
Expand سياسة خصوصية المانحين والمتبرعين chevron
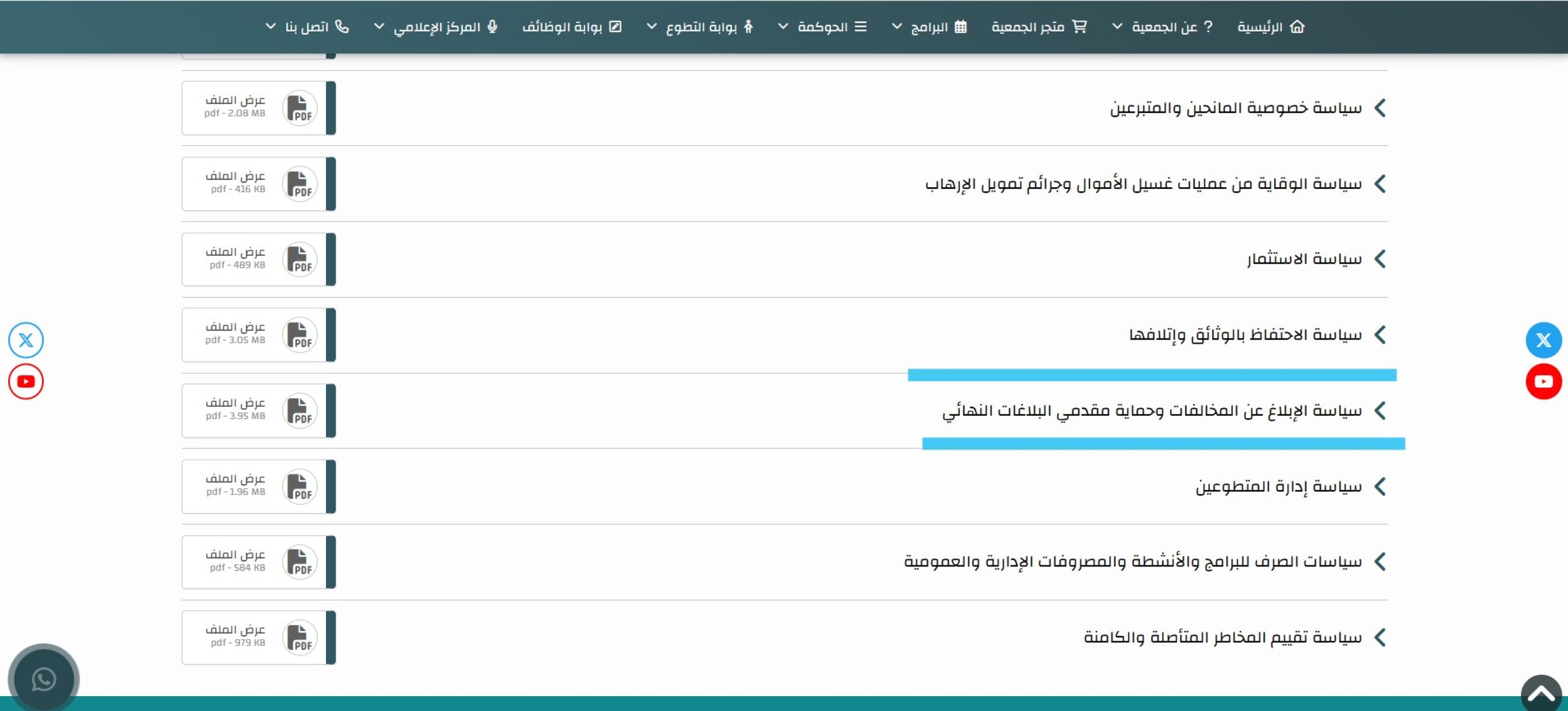click(x=1380, y=108)
